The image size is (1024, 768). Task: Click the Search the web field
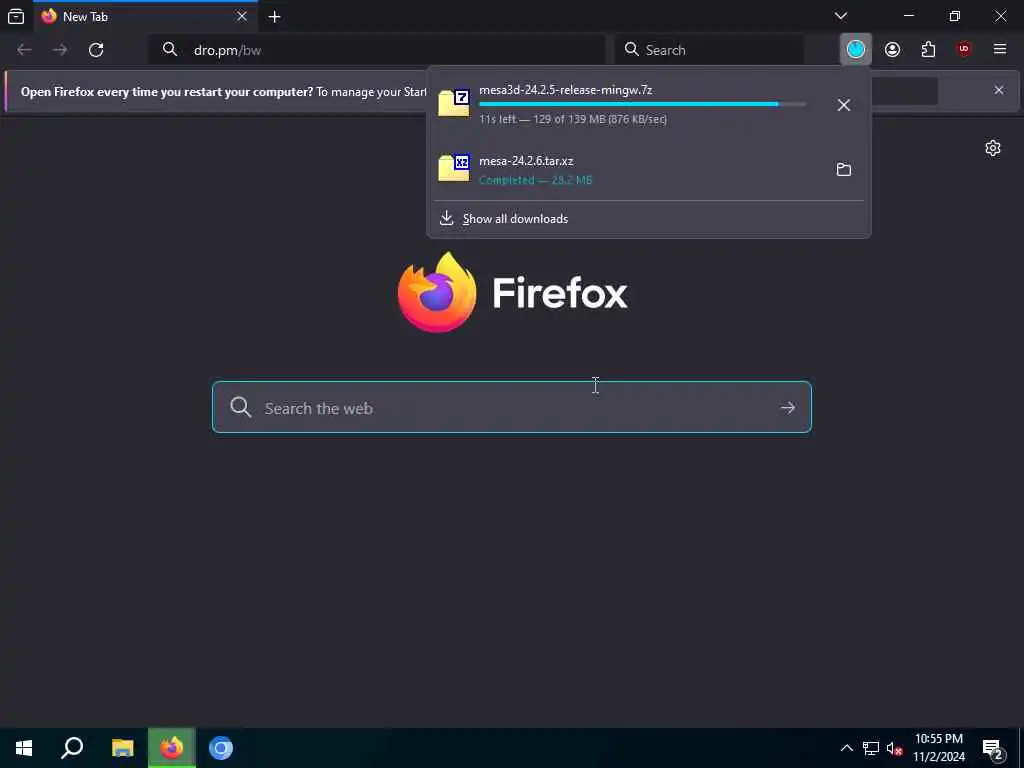click(x=511, y=408)
